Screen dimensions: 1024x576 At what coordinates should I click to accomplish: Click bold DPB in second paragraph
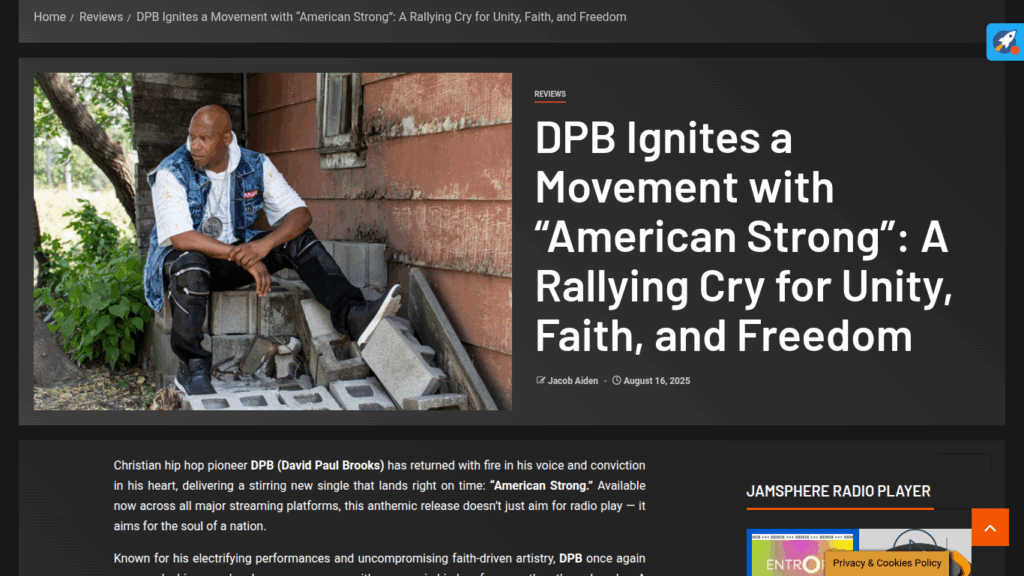click(x=570, y=558)
